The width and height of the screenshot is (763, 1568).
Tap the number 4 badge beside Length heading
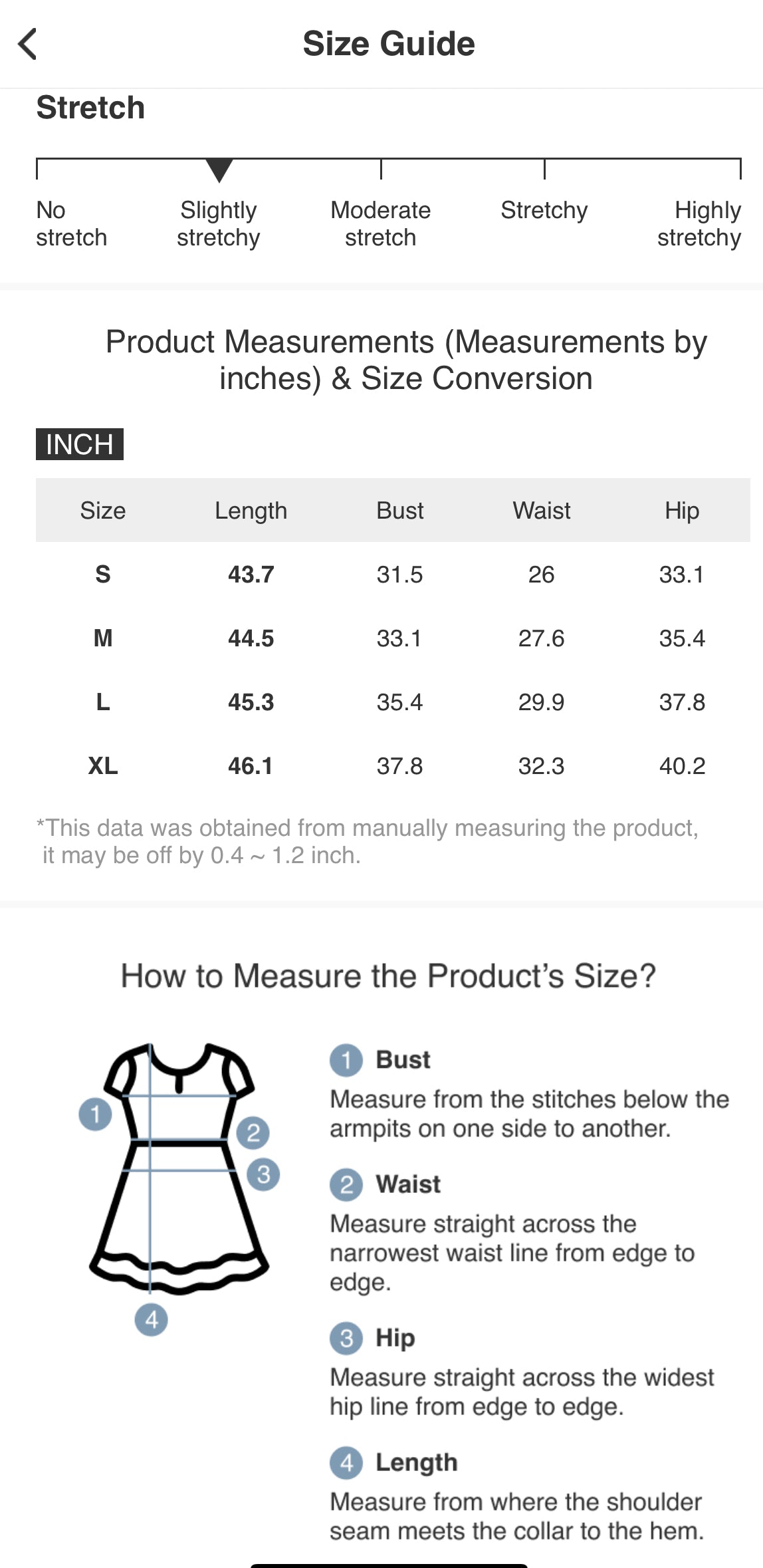pos(346,1462)
